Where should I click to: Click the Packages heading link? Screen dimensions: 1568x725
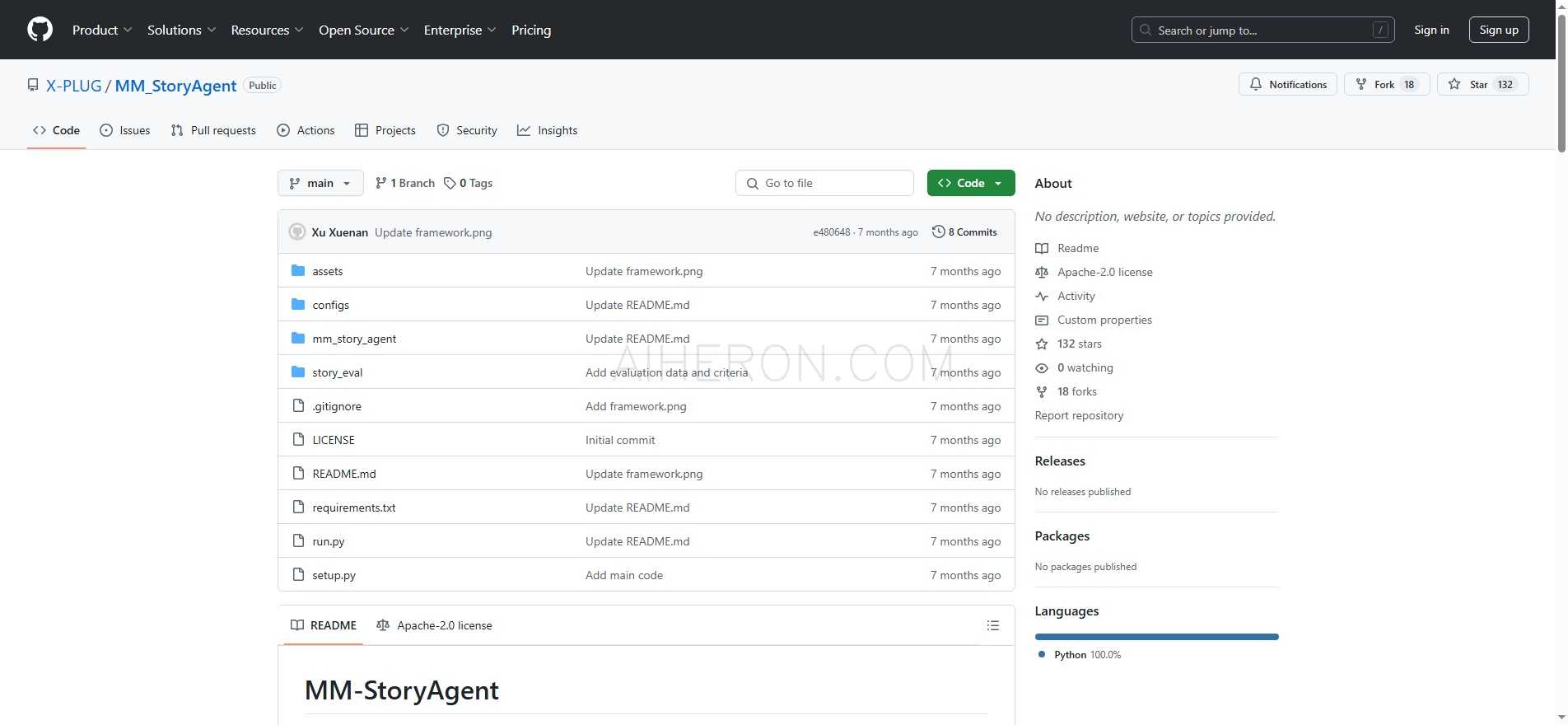click(1062, 536)
